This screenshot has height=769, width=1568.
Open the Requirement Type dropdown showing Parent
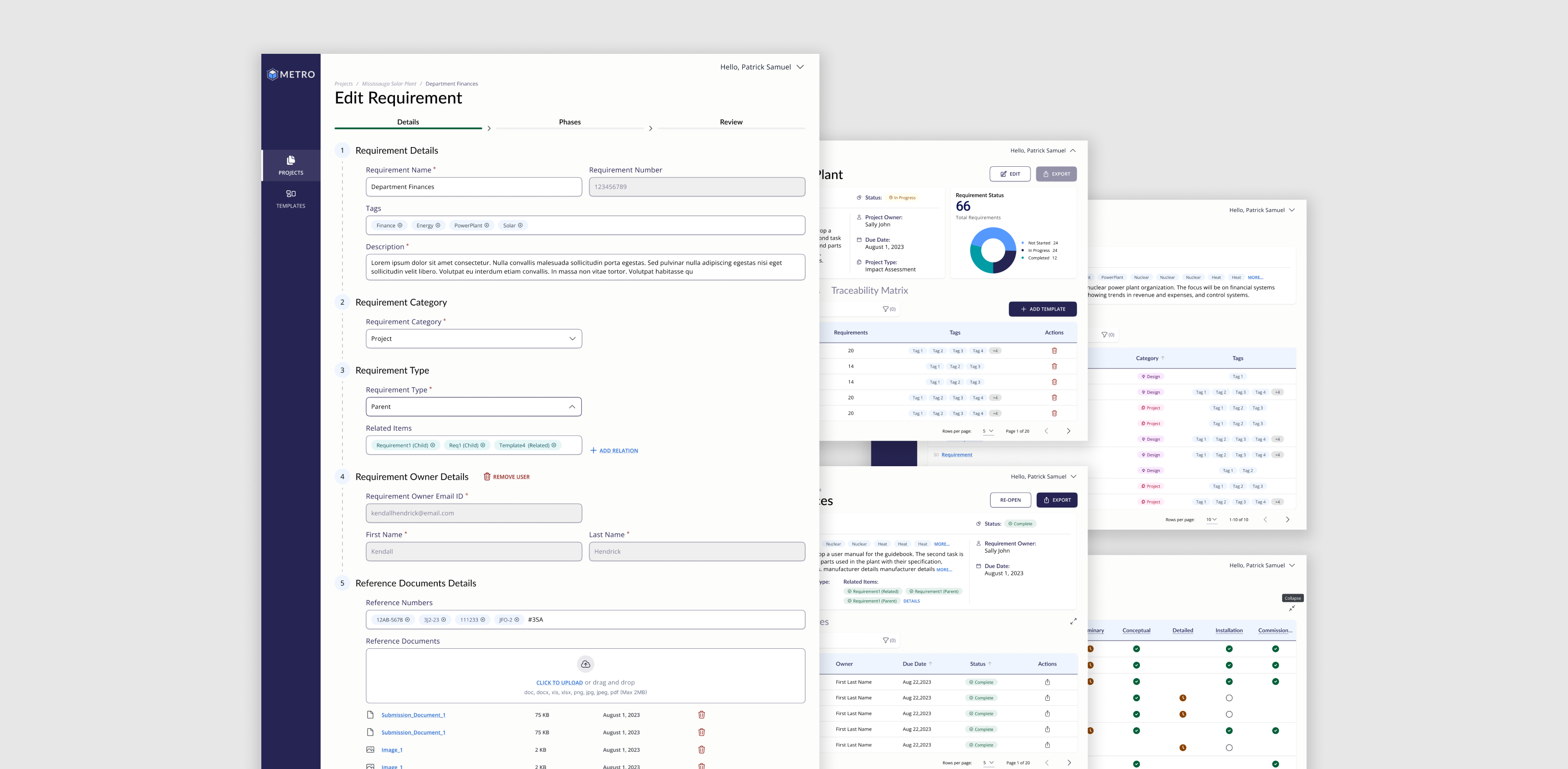[x=474, y=407]
